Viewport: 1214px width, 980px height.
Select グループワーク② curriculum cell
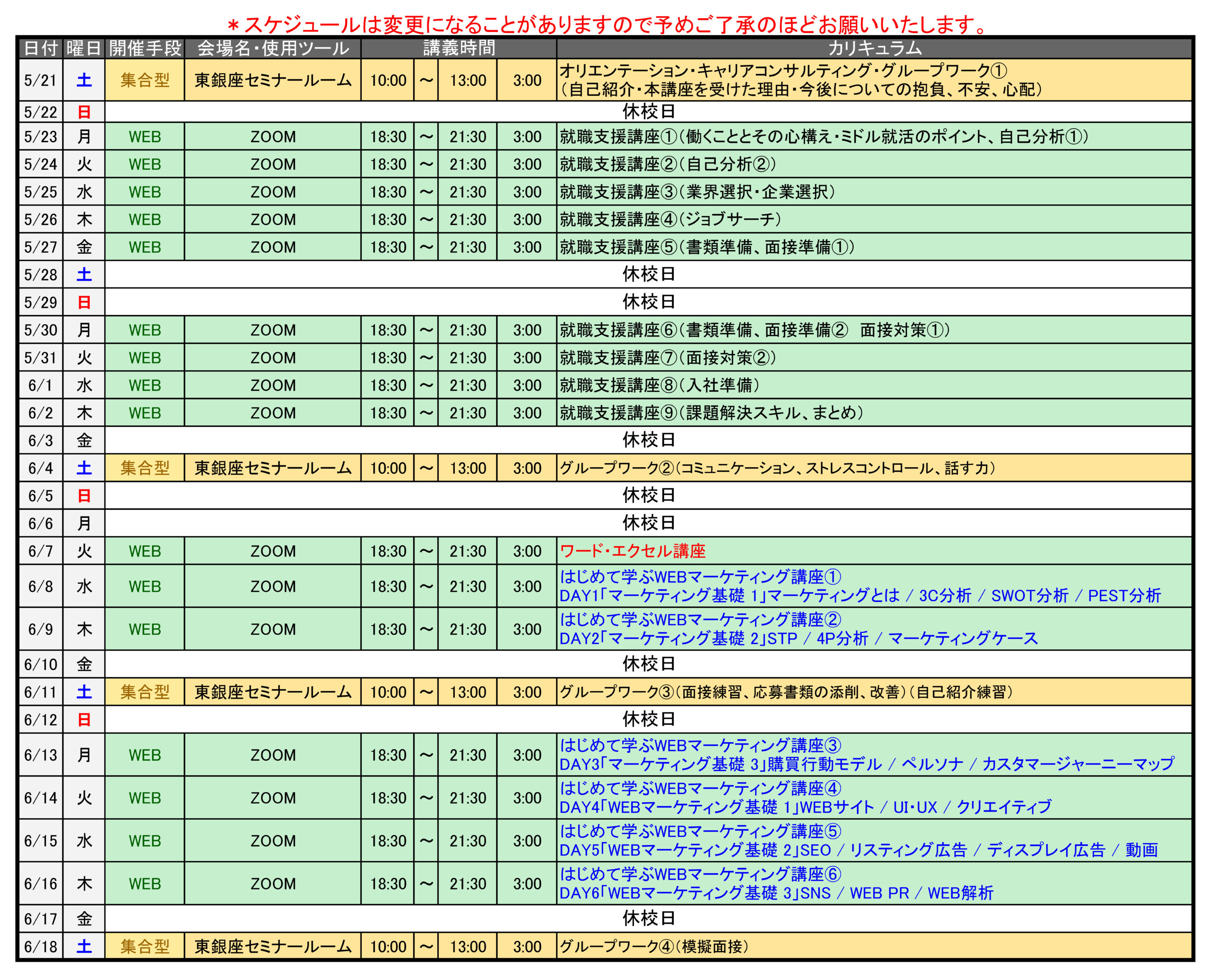pos(874,468)
